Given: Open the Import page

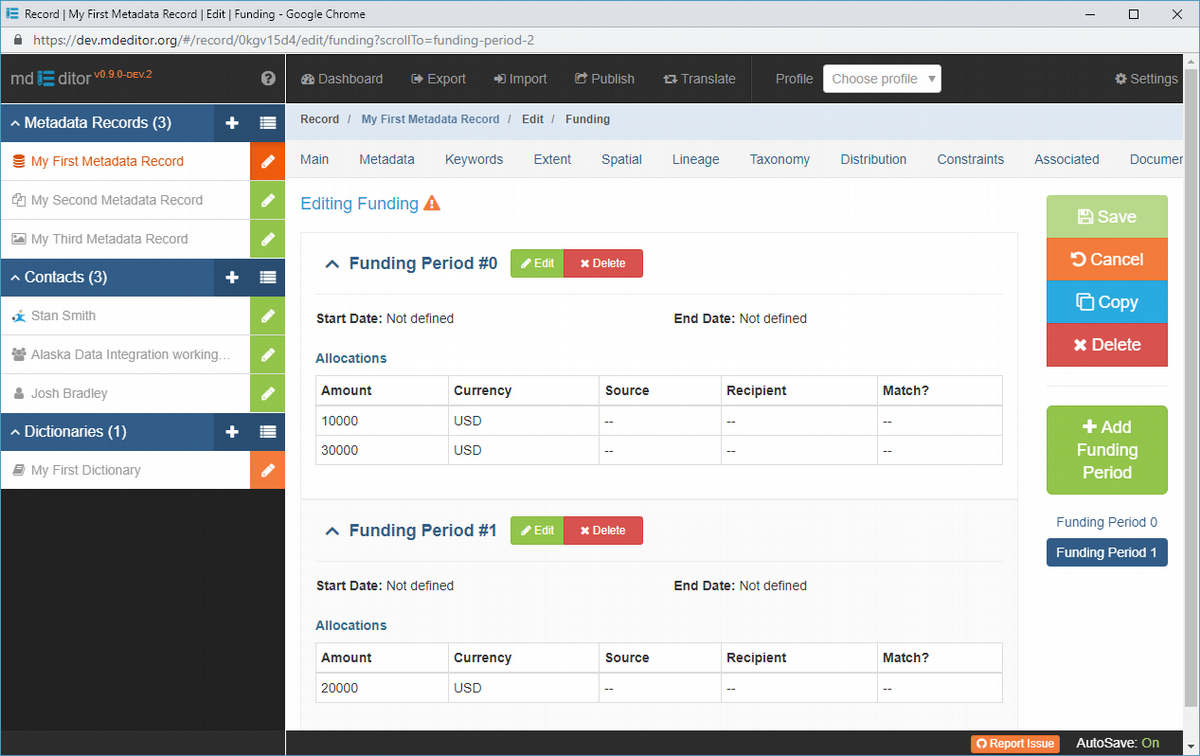Looking at the screenshot, I should click(520, 79).
